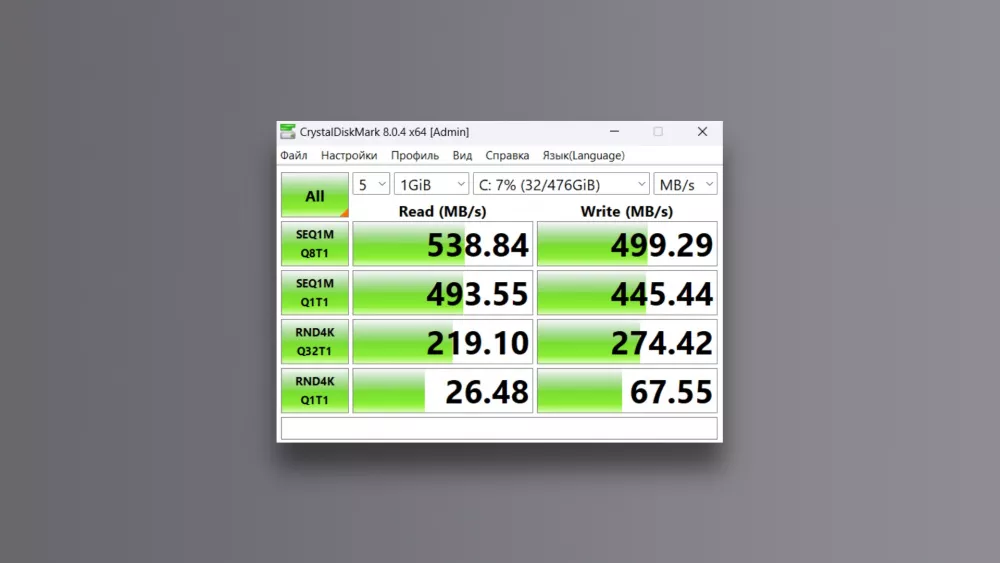
Task: Click the Read (MB/s) column header
Action: pyautogui.click(x=443, y=211)
